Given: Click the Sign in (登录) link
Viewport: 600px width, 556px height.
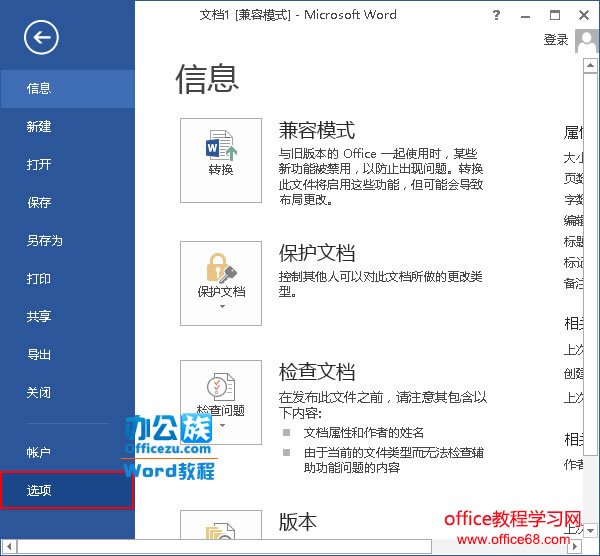Looking at the screenshot, I should 556,40.
